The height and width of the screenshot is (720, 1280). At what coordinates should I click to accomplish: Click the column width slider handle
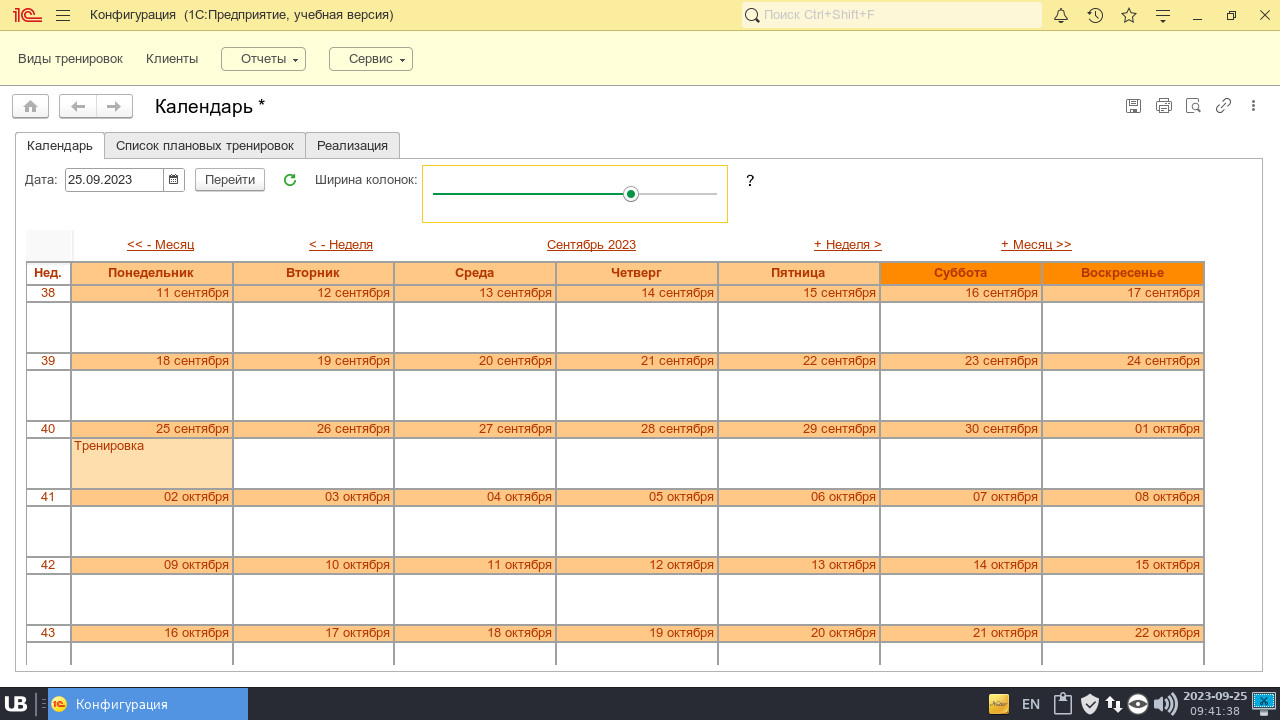(631, 194)
